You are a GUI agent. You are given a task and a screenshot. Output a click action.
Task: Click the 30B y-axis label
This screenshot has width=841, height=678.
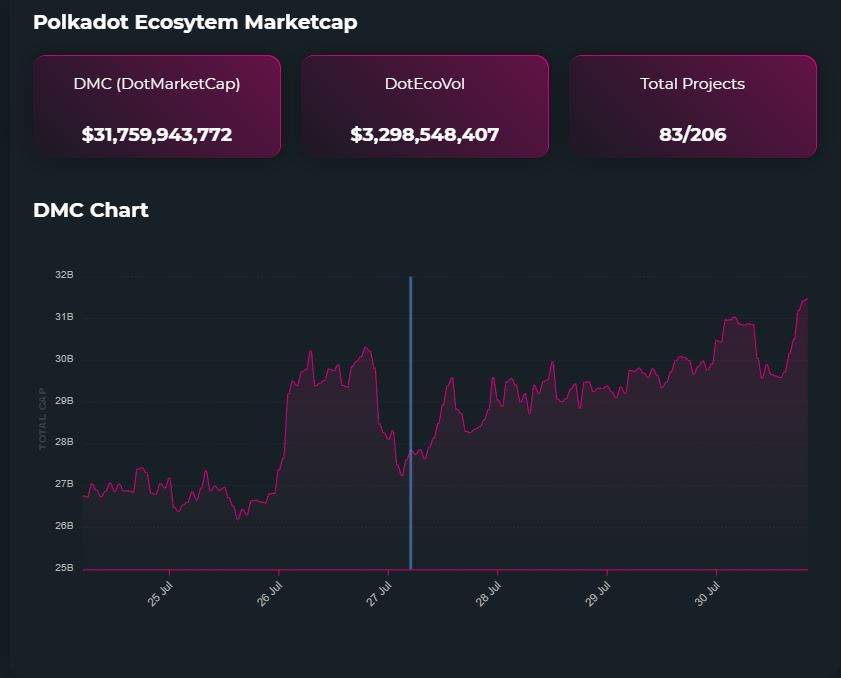pyautogui.click(x=64, y=359)
